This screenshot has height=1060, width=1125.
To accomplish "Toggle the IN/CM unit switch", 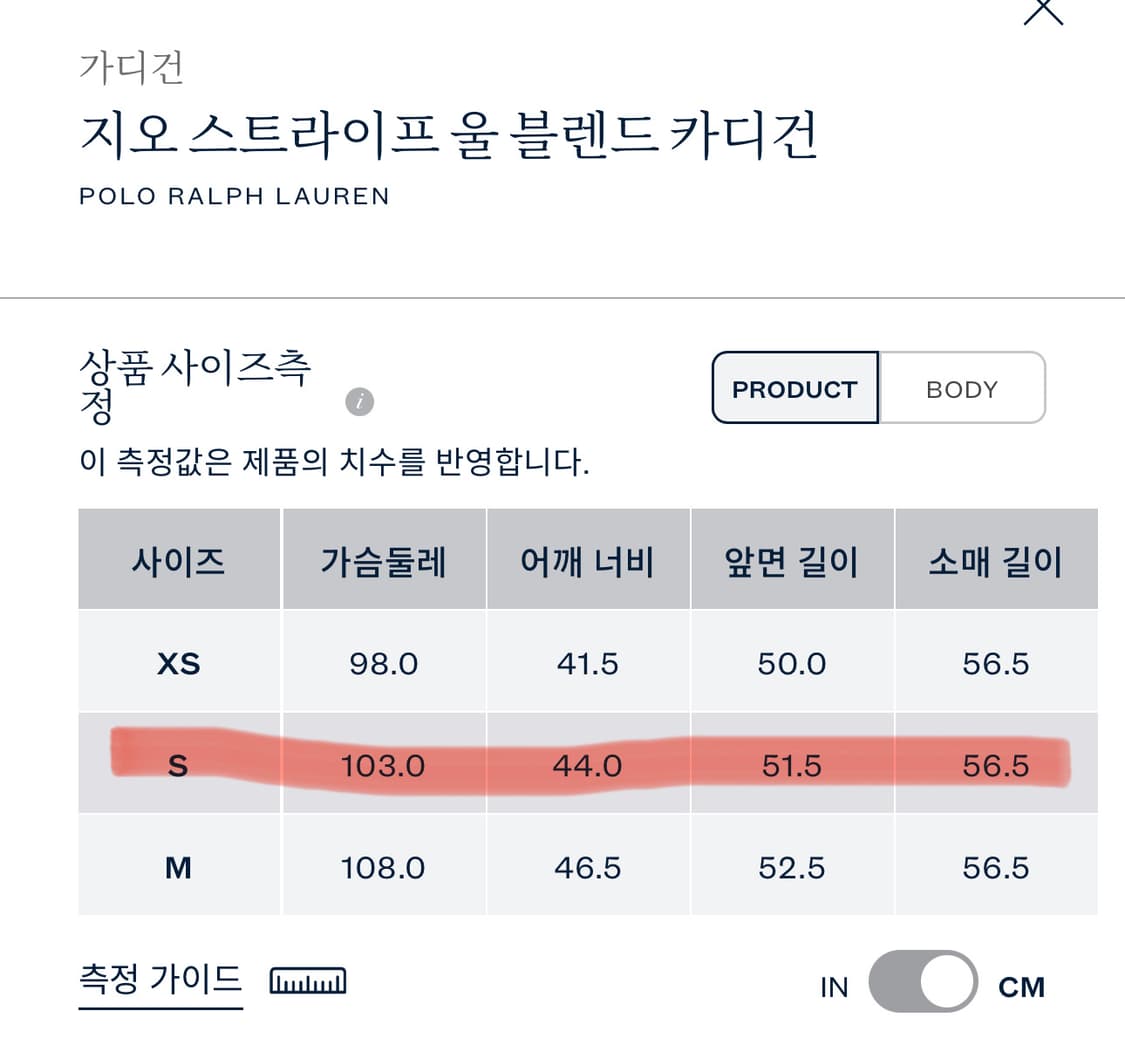I will click(x=922, y=982).
